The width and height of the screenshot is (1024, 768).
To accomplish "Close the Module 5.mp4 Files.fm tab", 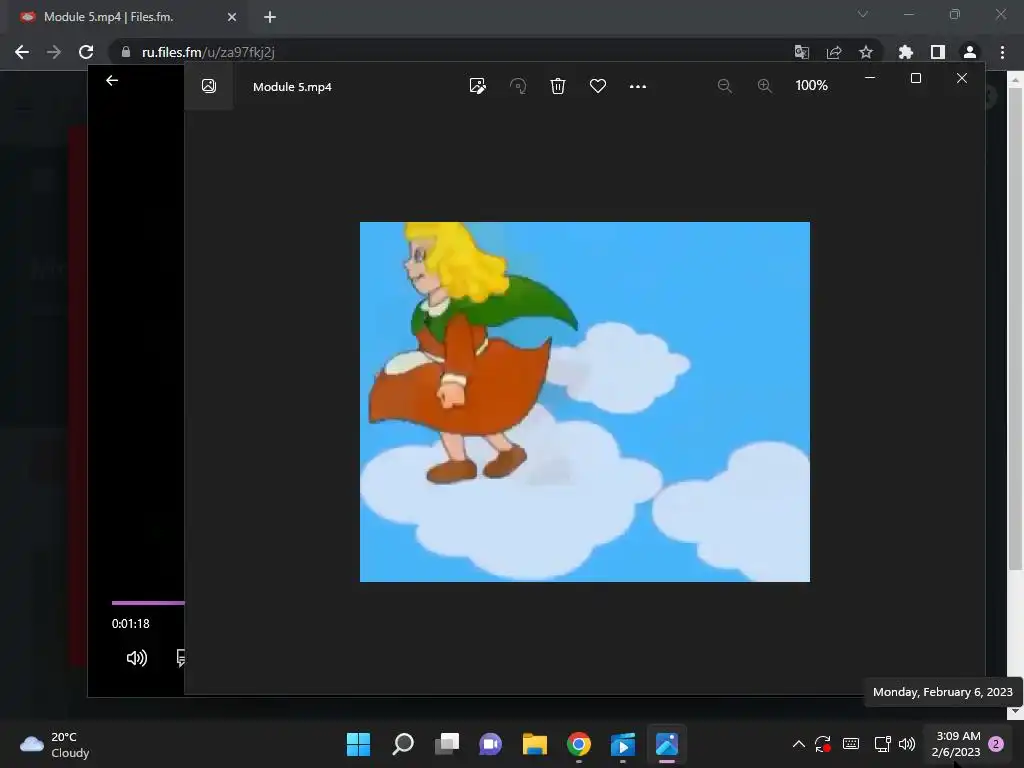I will click(232, 17).
